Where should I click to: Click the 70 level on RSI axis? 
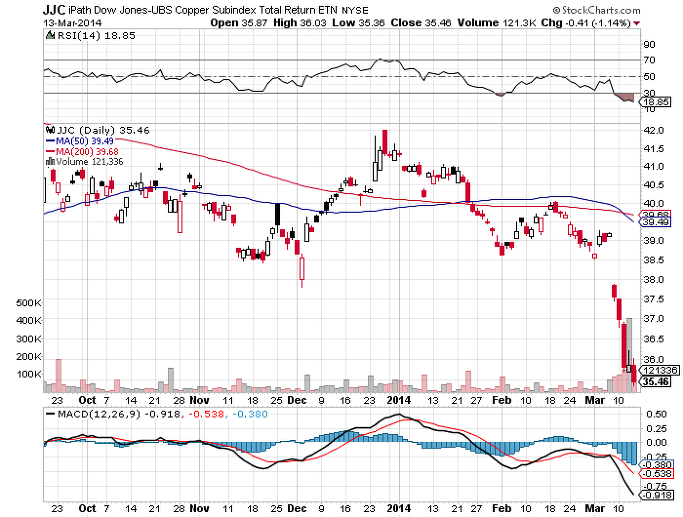649,60
